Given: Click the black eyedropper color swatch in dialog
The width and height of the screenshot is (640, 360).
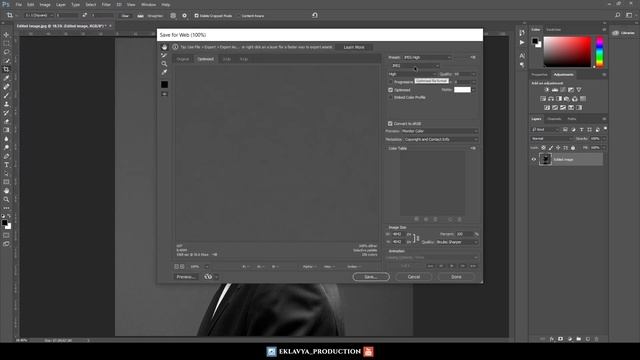Looking at the screenshot, I should pos(164,84).
